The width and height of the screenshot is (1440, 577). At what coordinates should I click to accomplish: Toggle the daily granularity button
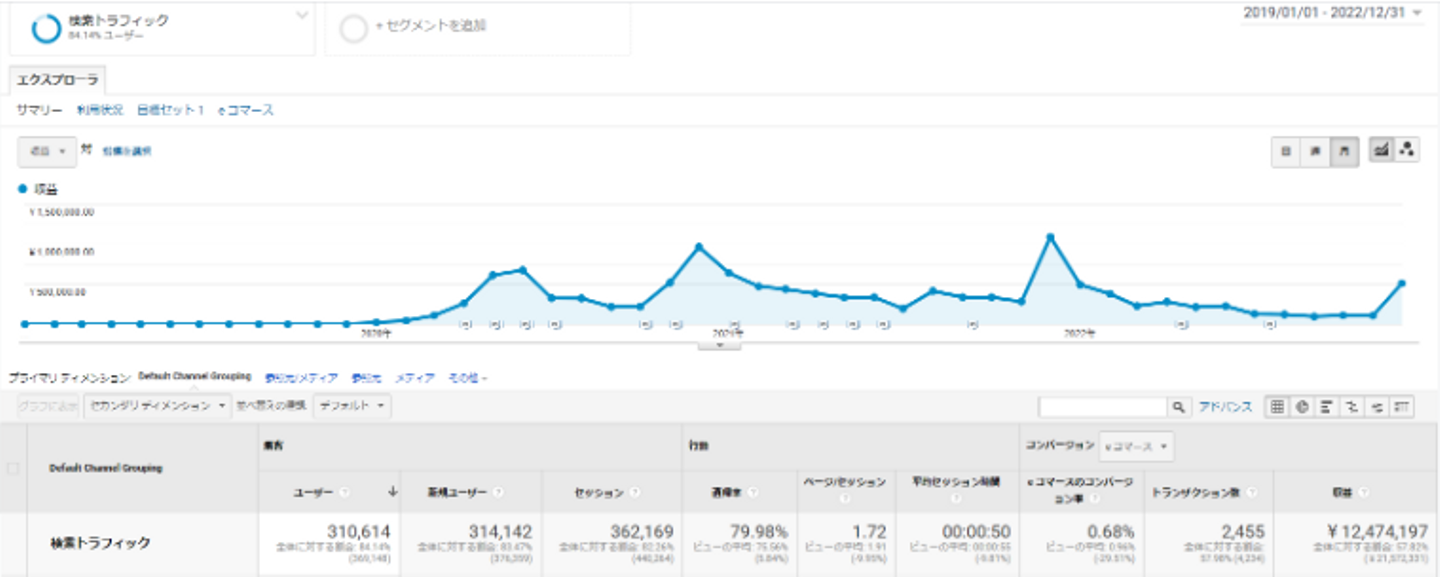(1286, 151)
